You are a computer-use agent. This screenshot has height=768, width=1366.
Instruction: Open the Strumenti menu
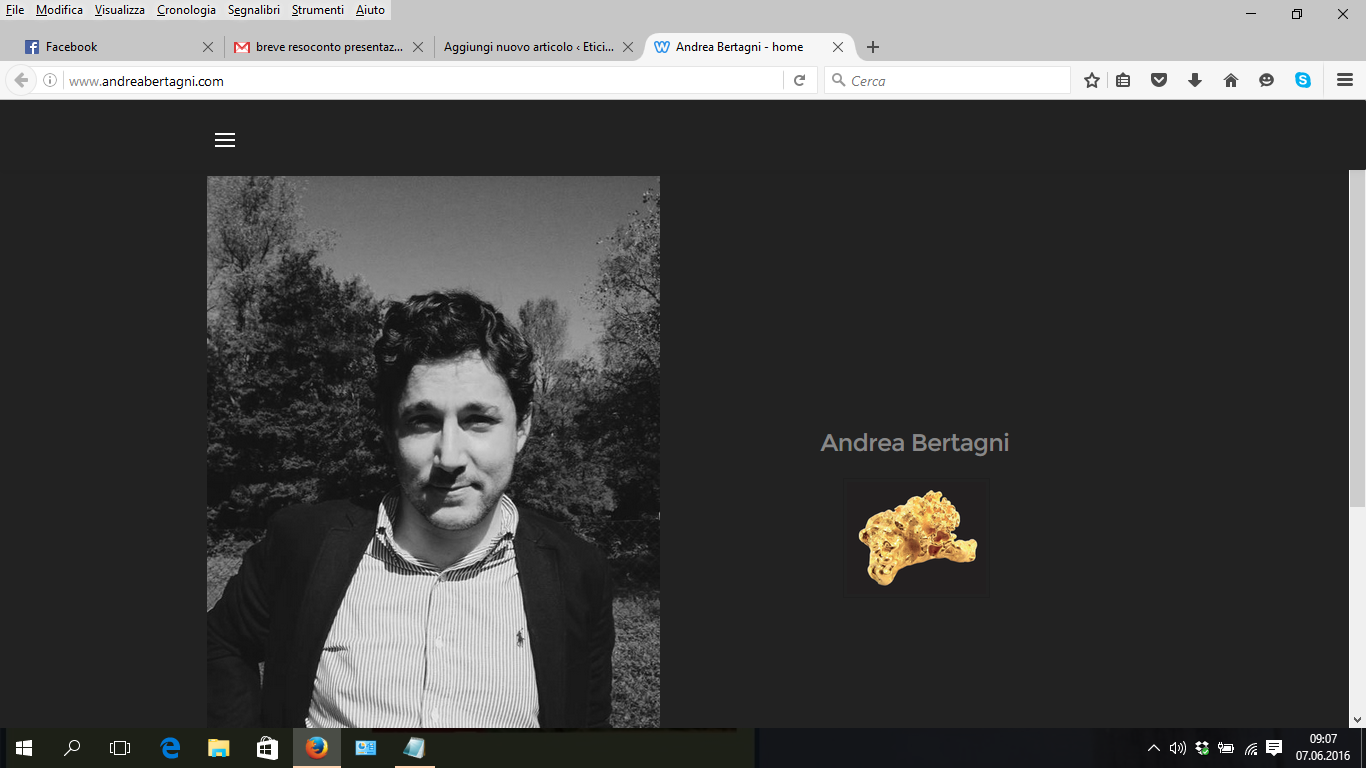pos(318,10)
